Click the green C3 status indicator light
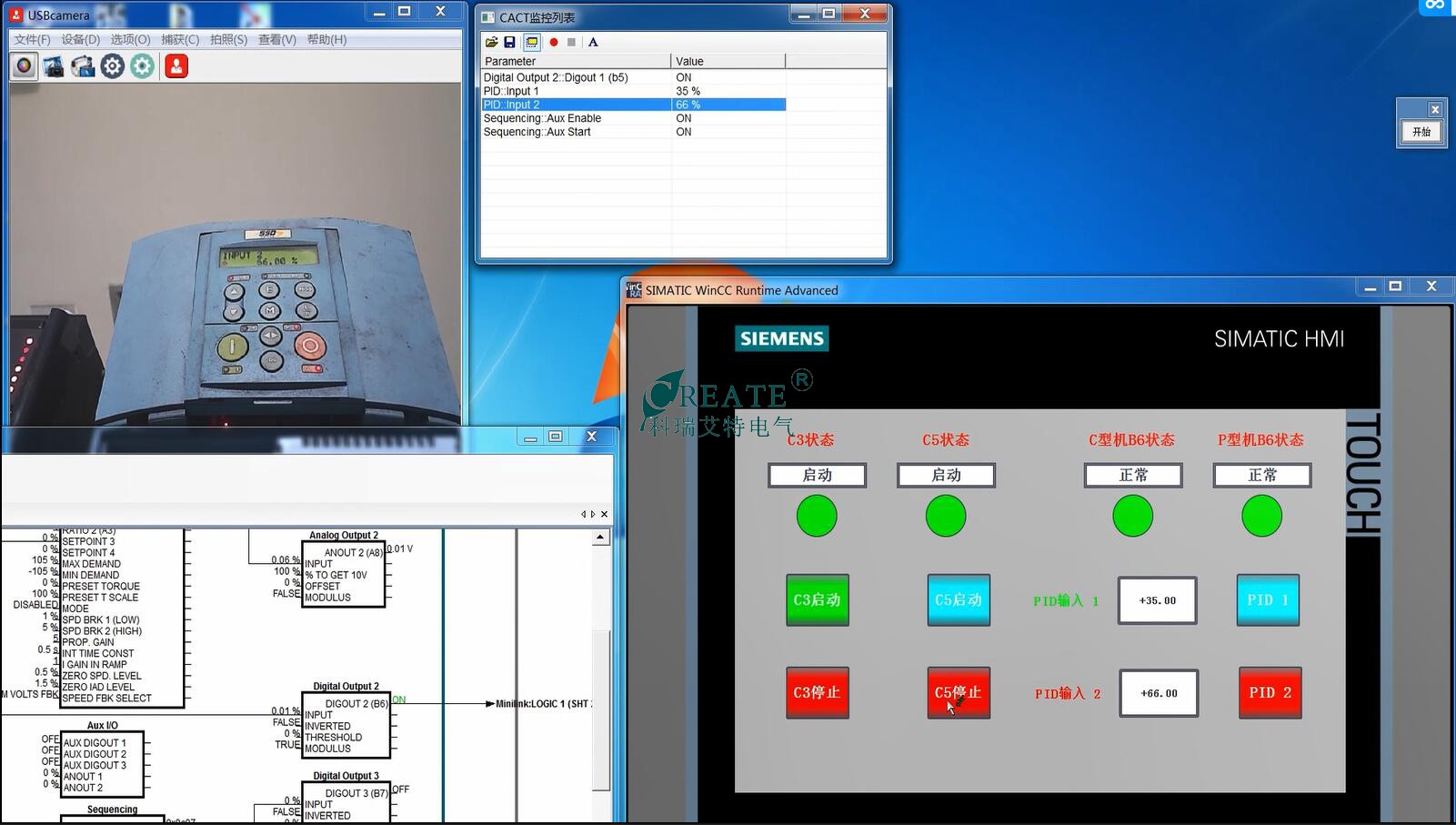The width and height of the screenshot is (1456, 825). (x=817, y=516)
